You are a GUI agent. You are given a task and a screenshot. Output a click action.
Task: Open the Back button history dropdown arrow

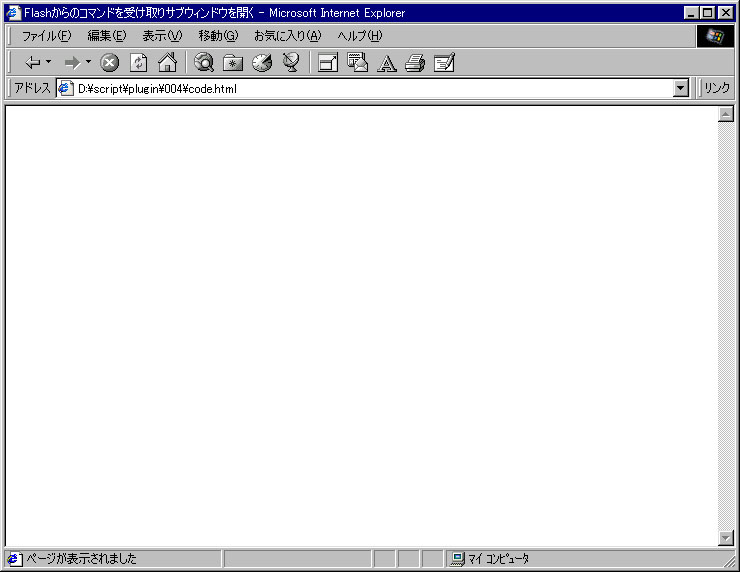coord(48,62)
